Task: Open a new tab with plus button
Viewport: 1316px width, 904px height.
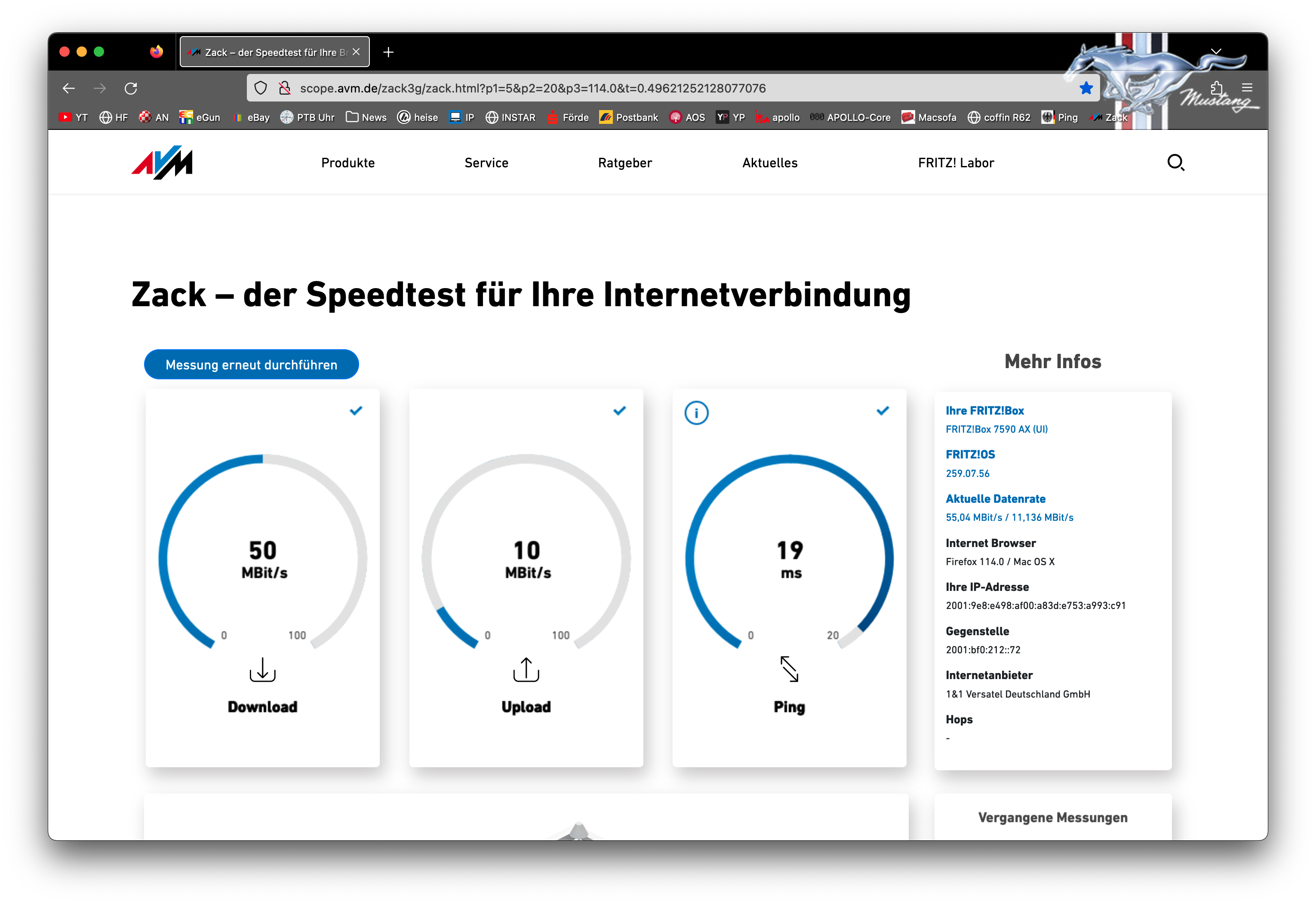Action: [388, 52]
